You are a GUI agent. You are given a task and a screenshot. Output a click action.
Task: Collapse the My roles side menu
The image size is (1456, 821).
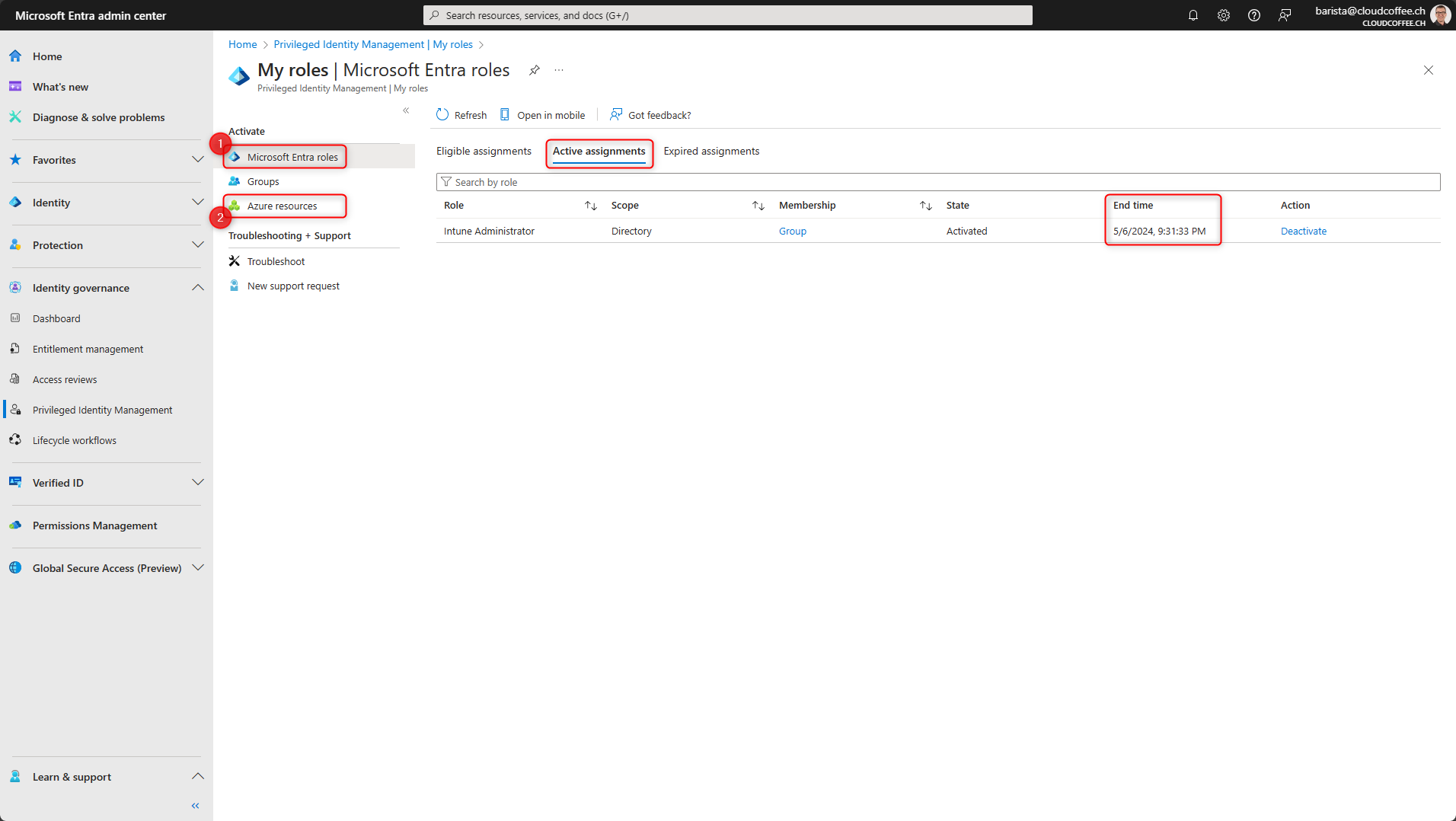pyautogui.click(x=406, y=110)
